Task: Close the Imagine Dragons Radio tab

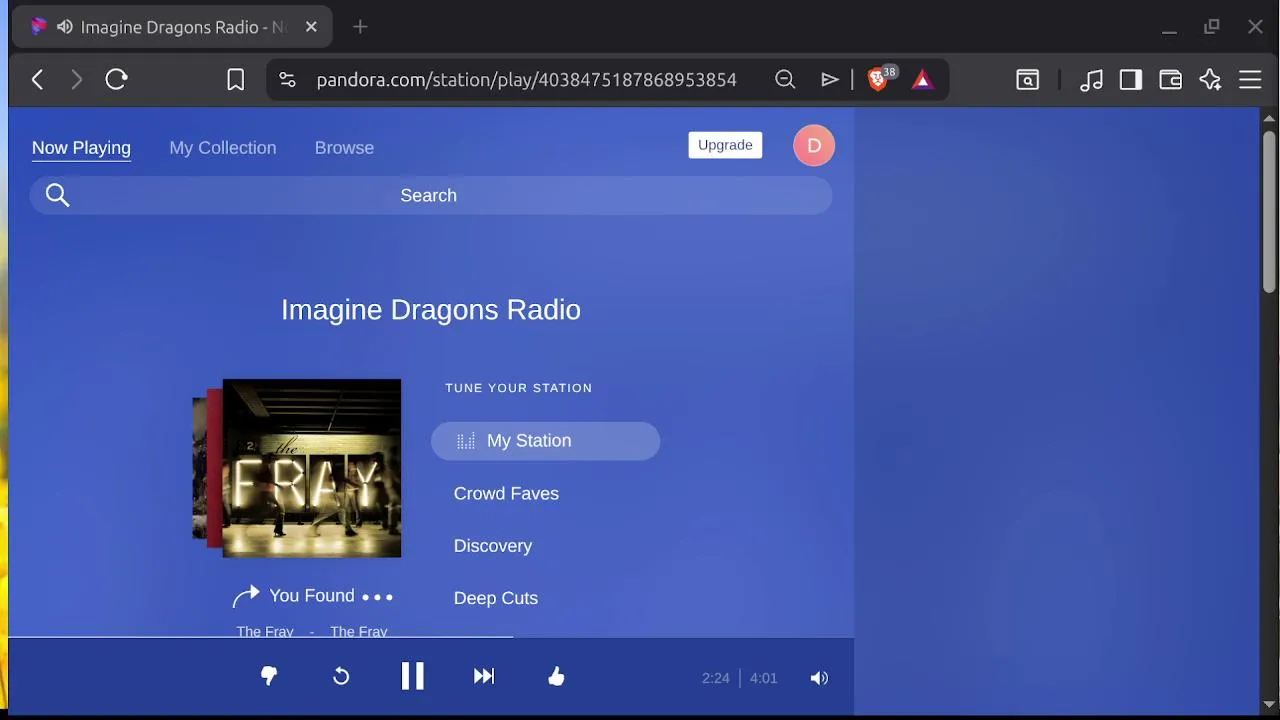Action: (311, 27)
